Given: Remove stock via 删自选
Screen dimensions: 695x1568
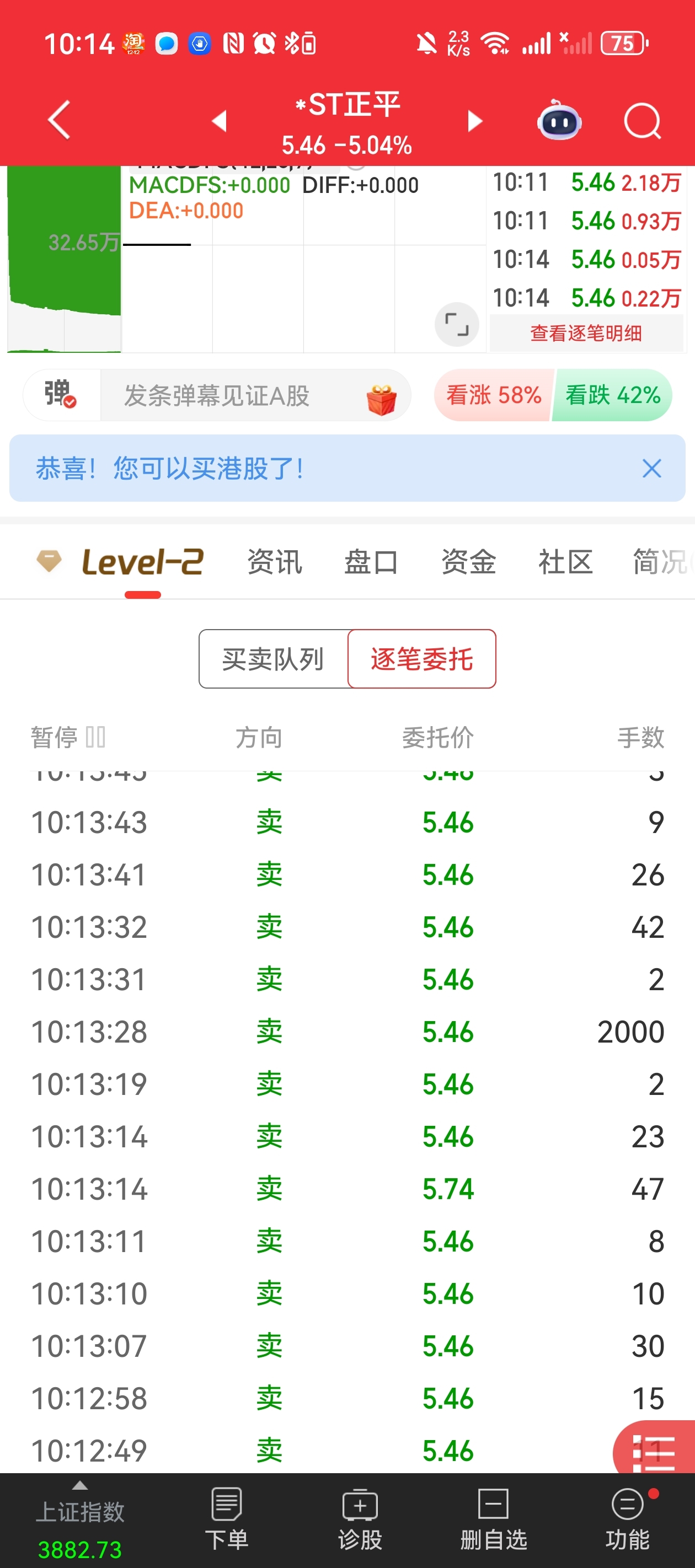Looking at the screenshot, I should 493,1520.
